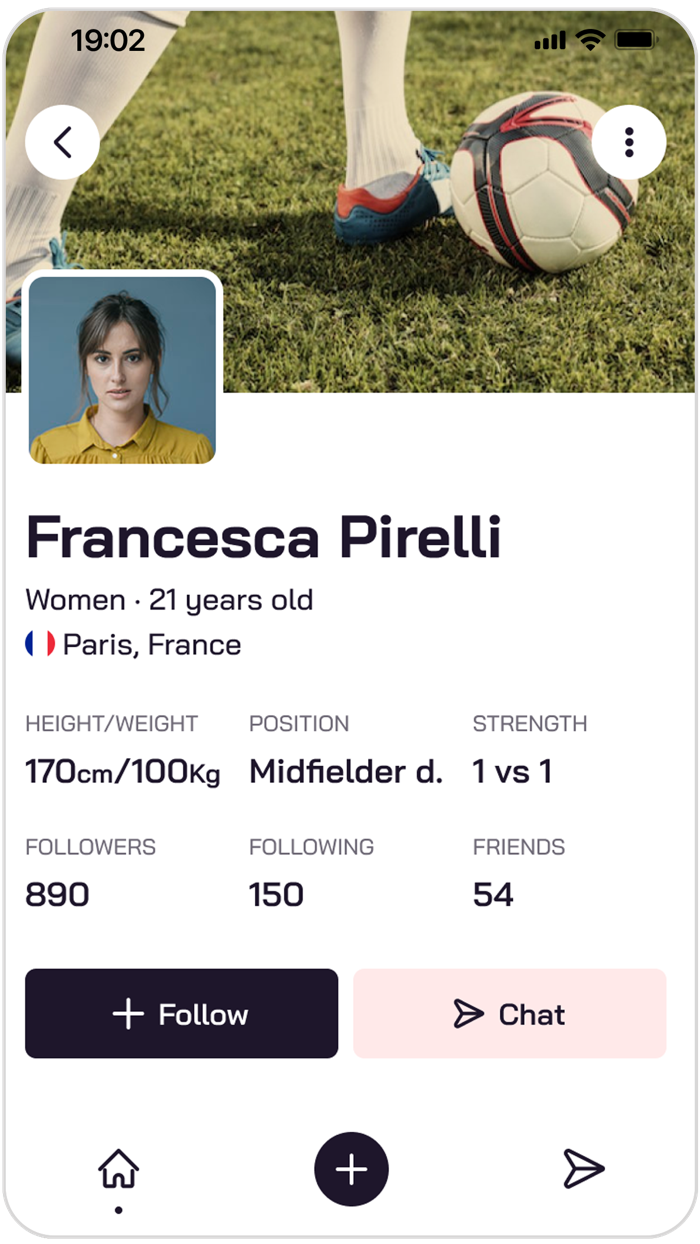
Task: Tap the French flag icon
Action: click(40, 644)
